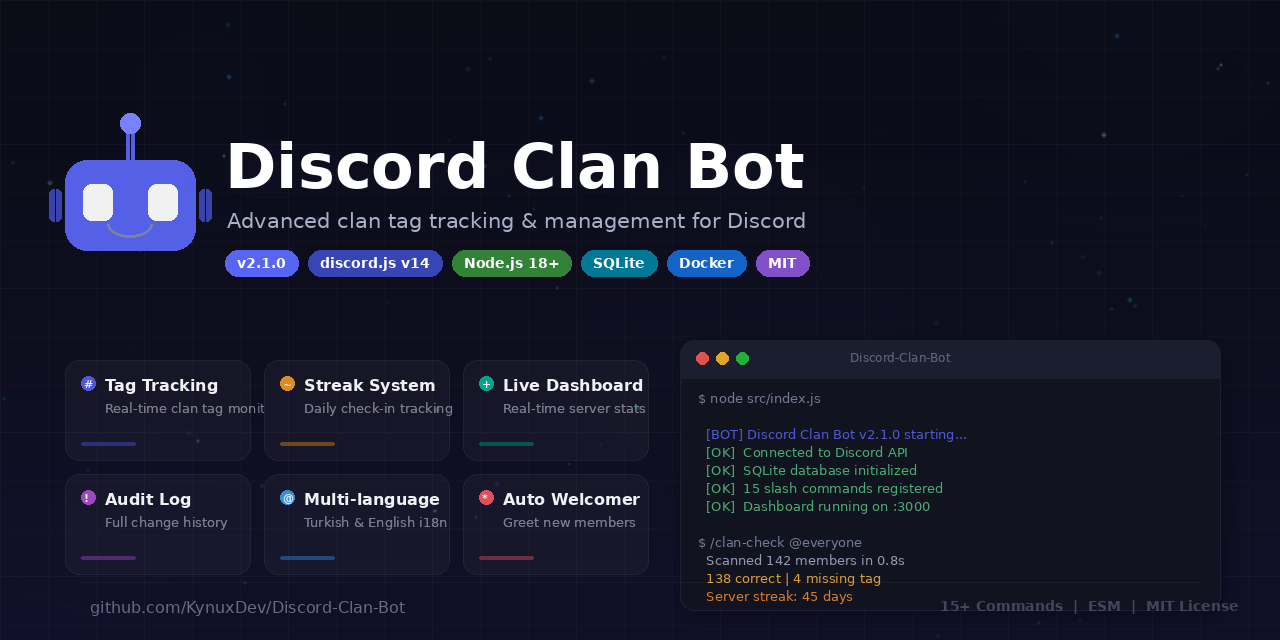Select the Streak System coin icon
Image resolution: width=1280 pixels, height=640 pixels.
[287, 383]
